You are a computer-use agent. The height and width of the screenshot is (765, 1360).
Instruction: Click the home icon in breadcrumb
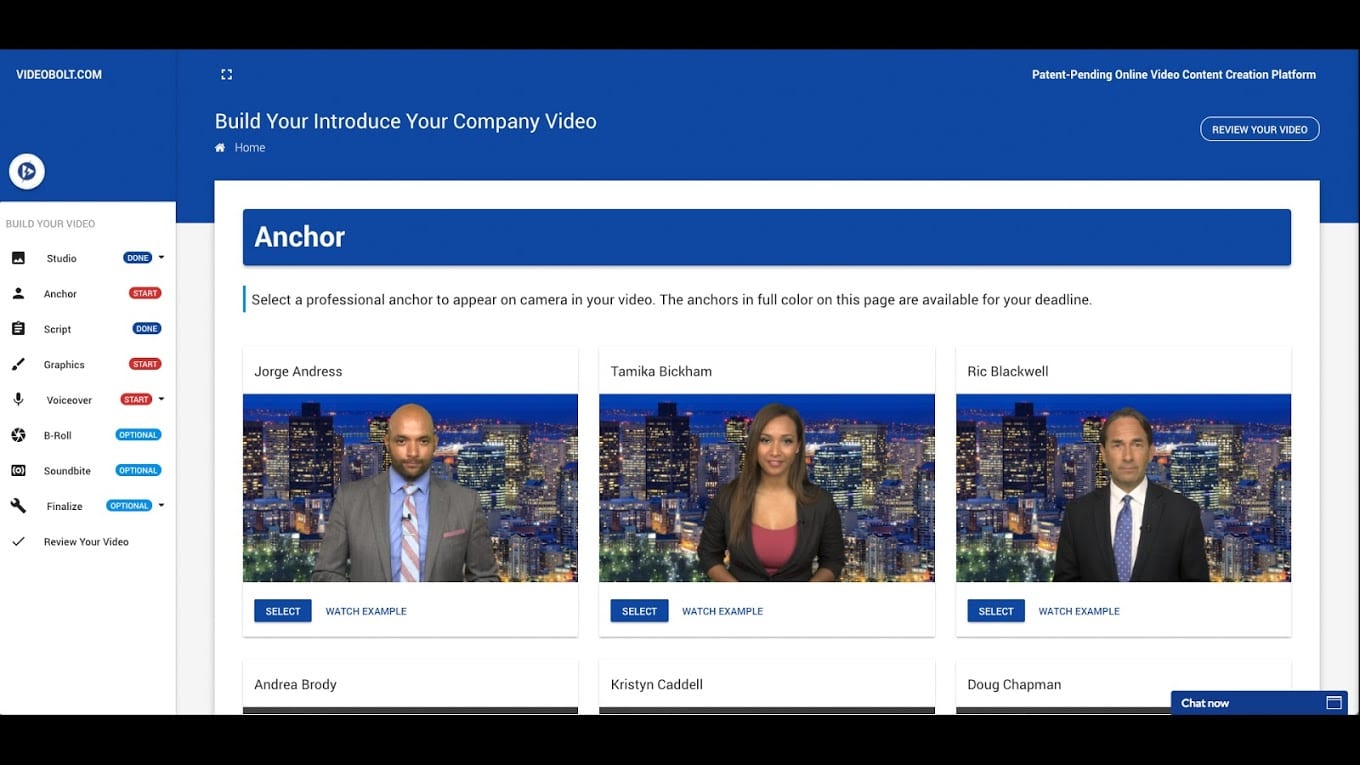(220, 147)
